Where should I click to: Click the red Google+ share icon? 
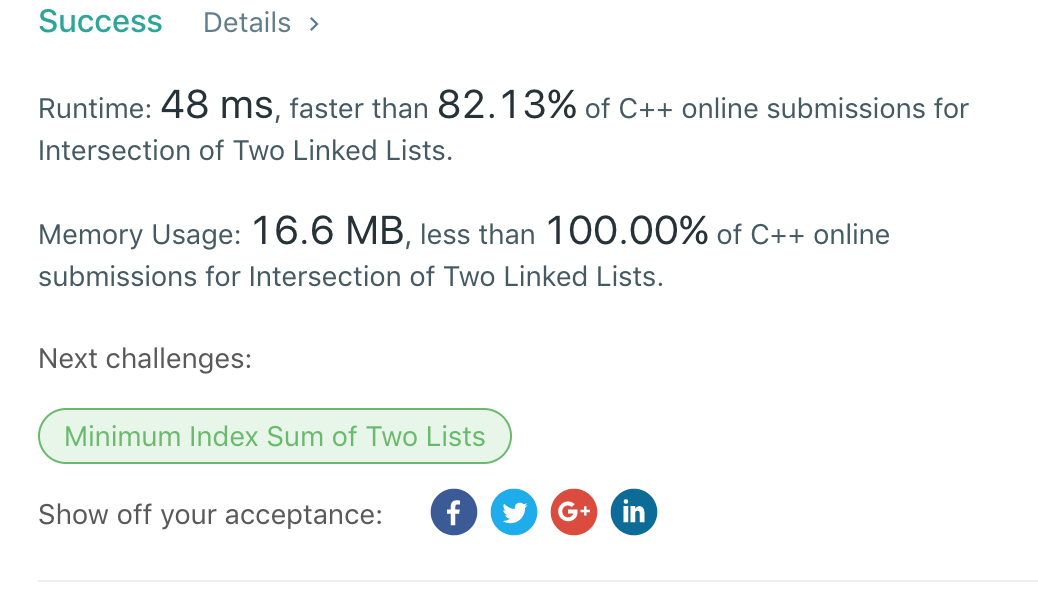tap(574, 513)
